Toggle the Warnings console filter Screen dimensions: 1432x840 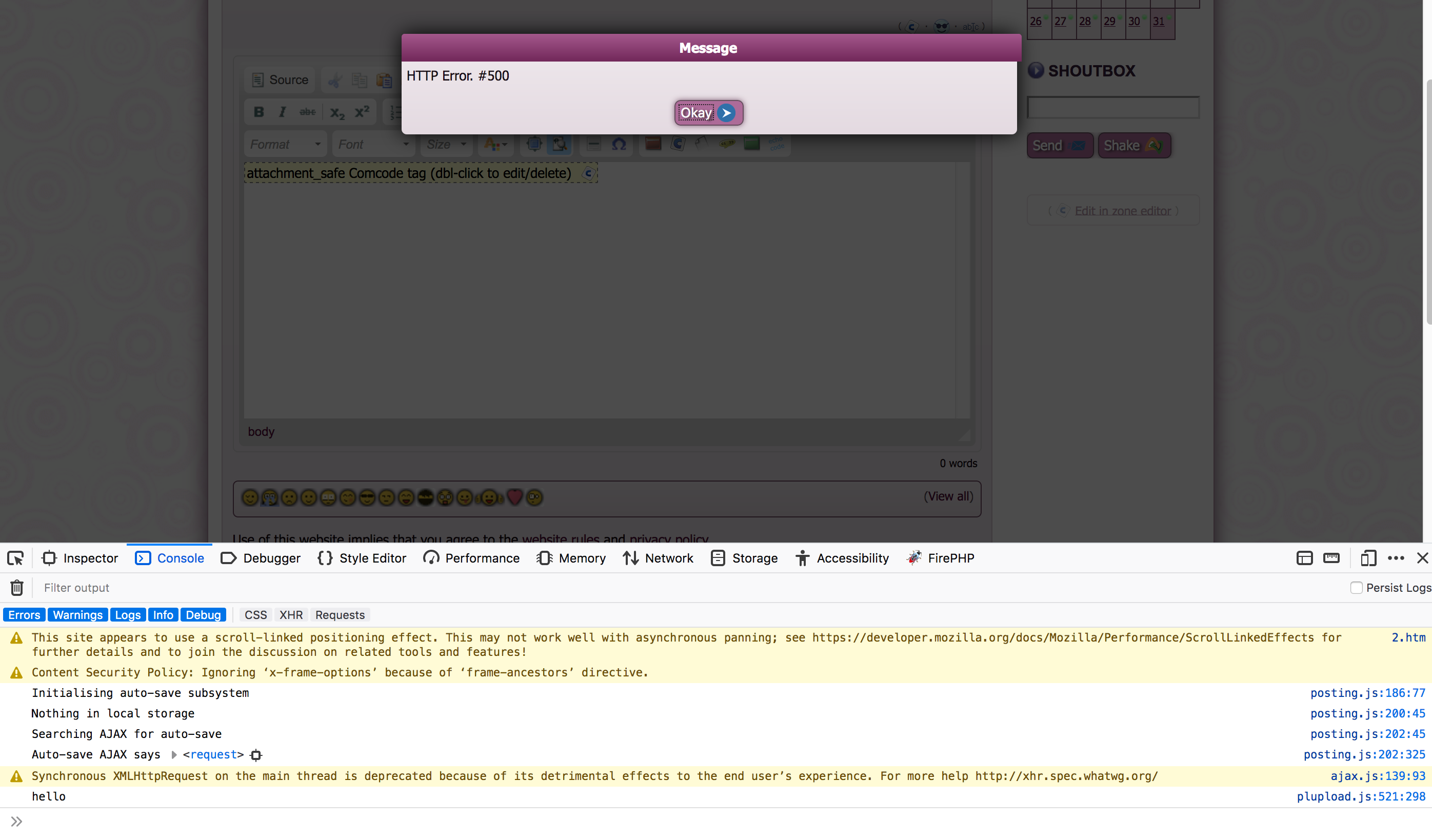tap(78, 615)
